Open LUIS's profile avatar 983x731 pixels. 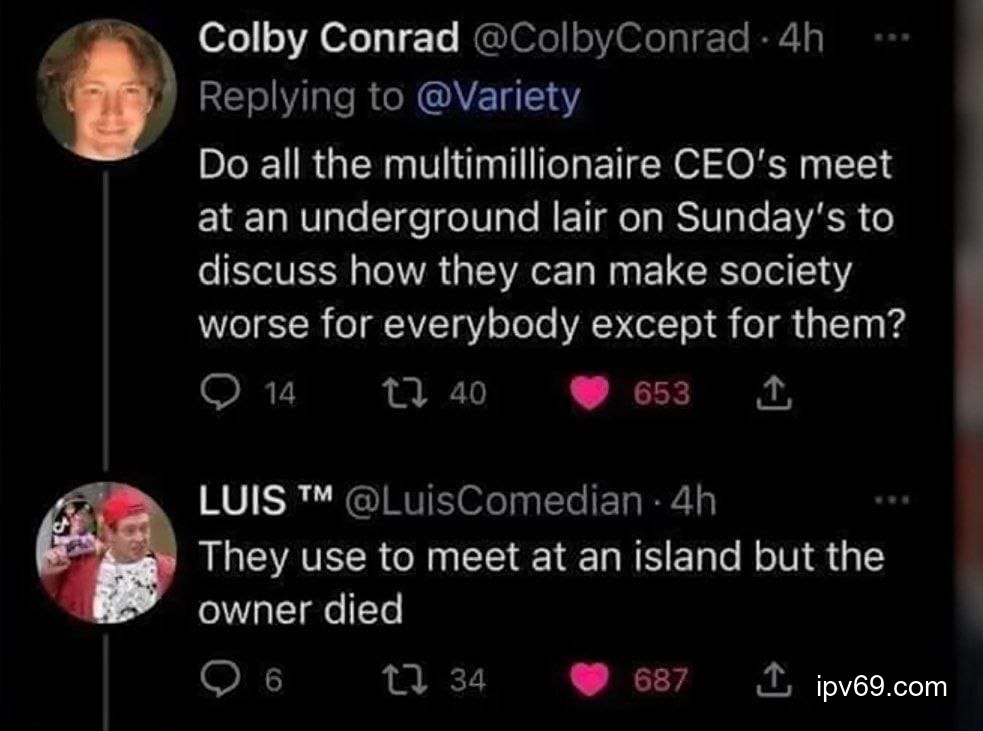click(x=109, y=553)
